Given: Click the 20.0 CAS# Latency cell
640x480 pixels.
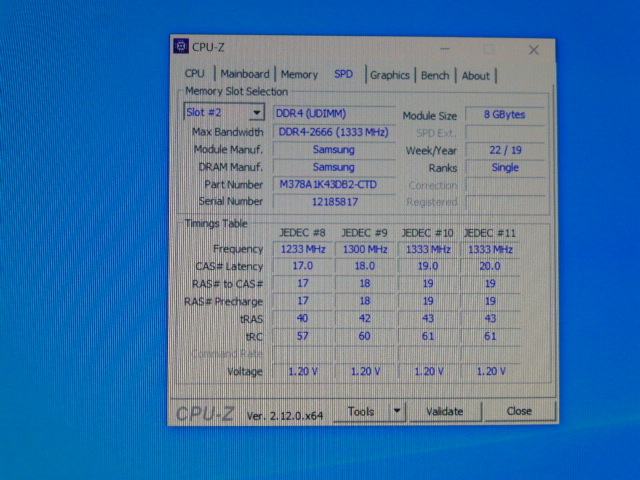Looking at the screenshot, I should click(x=490, y=267).
